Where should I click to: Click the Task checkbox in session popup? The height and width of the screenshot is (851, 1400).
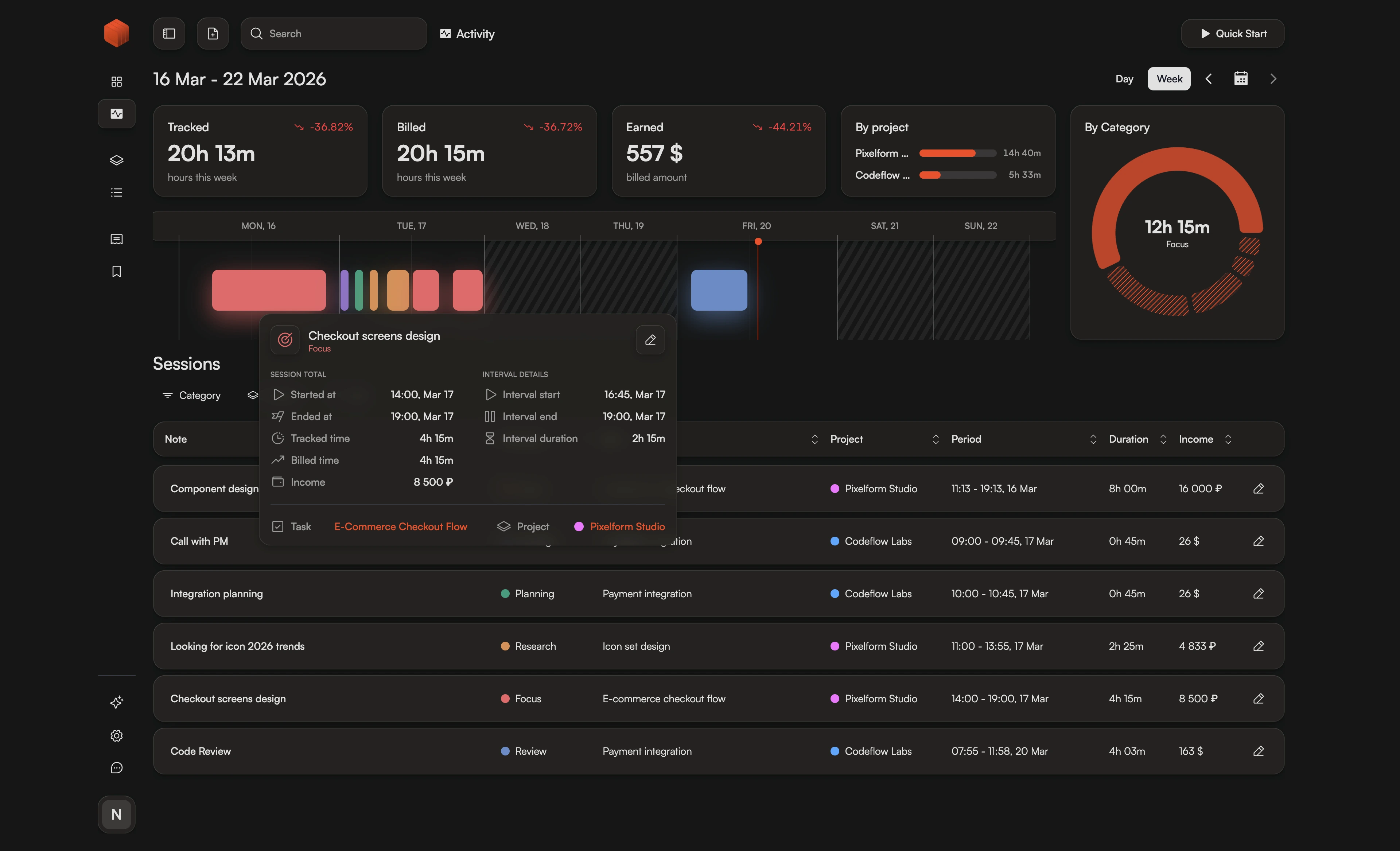click(x=278, y=526)
